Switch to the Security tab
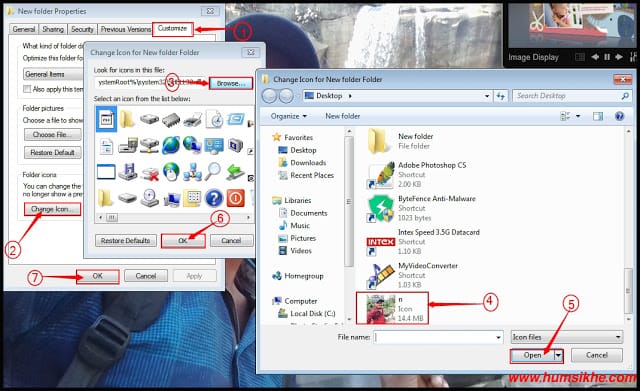The image size is (640, 391). click(x=82, y=29)
